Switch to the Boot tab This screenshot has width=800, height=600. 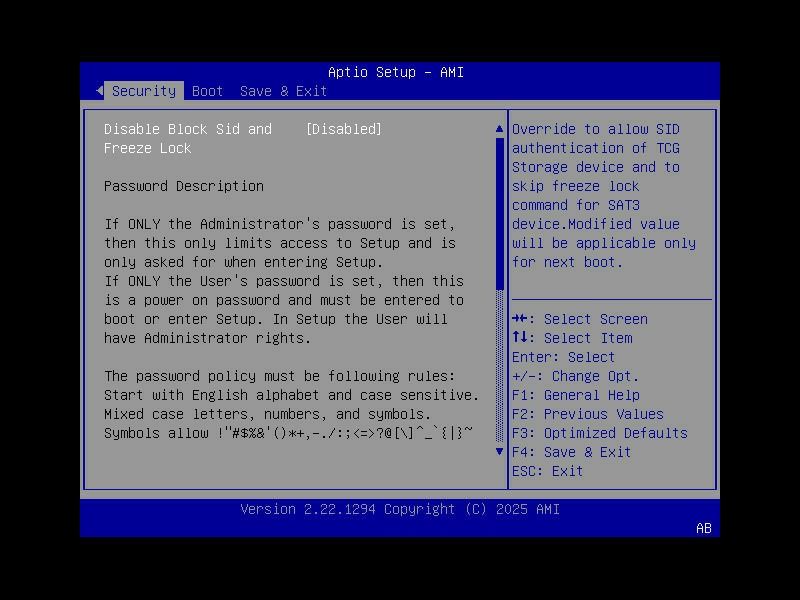(207, 91)
